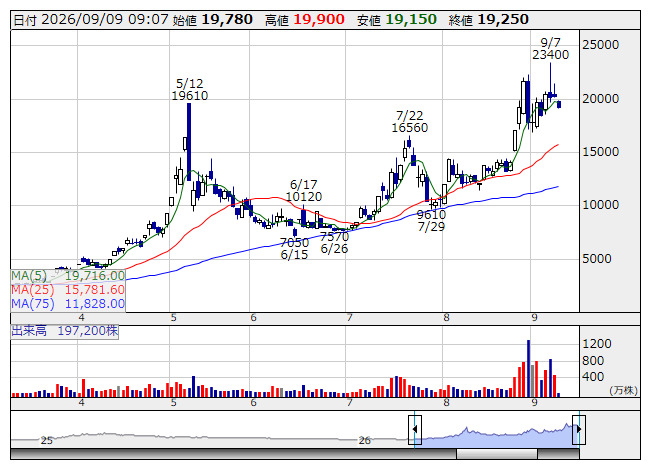Click the 7/29 low label 9610
653x470 pixels.
431,214
